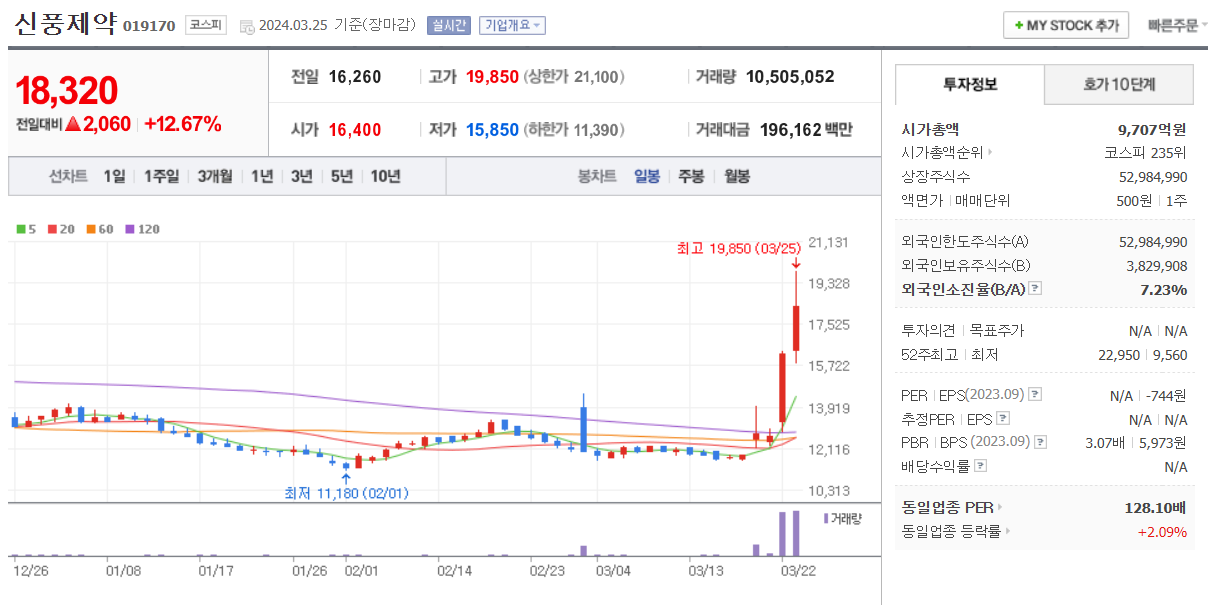1218x605 pixels.
Task: Click the 상한가 21,100 text
Action: [x=576, y=76]
